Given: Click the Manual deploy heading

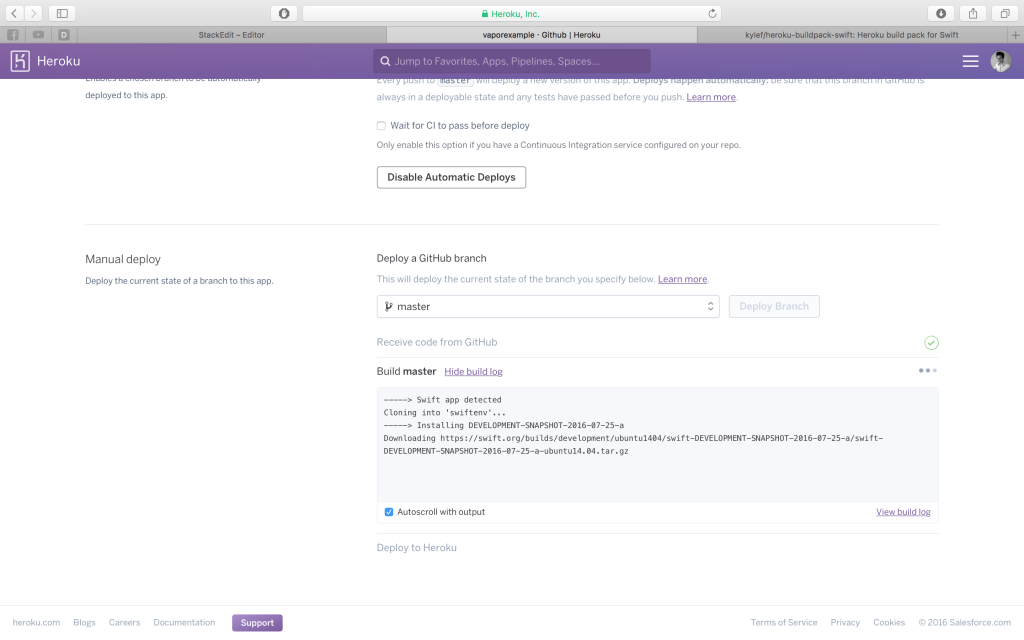Looking at the screenshot, I should tap(123, 259).
